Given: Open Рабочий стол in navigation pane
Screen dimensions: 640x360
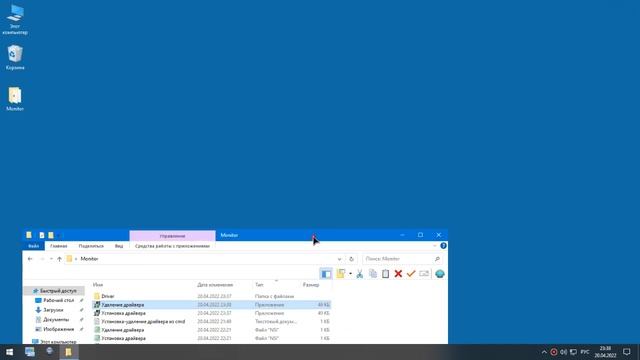Looking at the screenshot, I should (58, 300).
